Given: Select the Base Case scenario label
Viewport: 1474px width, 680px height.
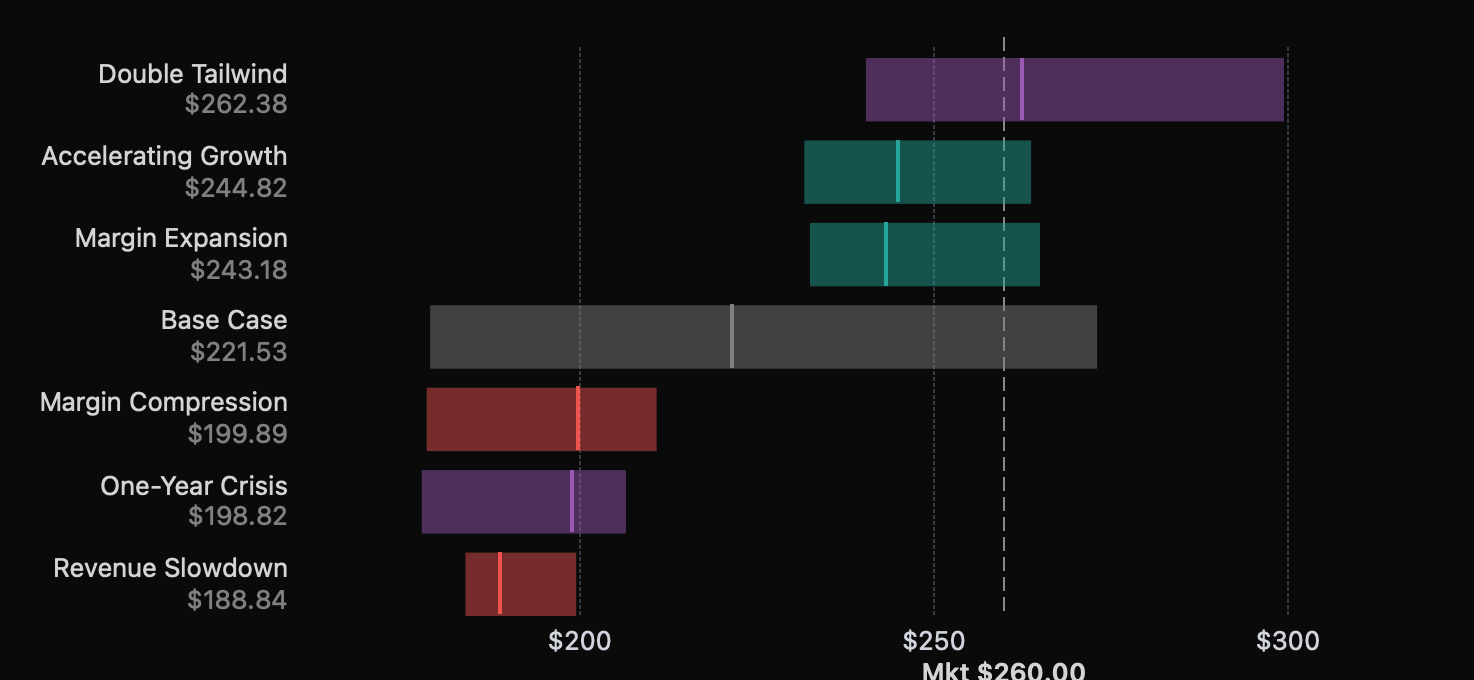Looking at the screenshot, I should coord(224,321).
